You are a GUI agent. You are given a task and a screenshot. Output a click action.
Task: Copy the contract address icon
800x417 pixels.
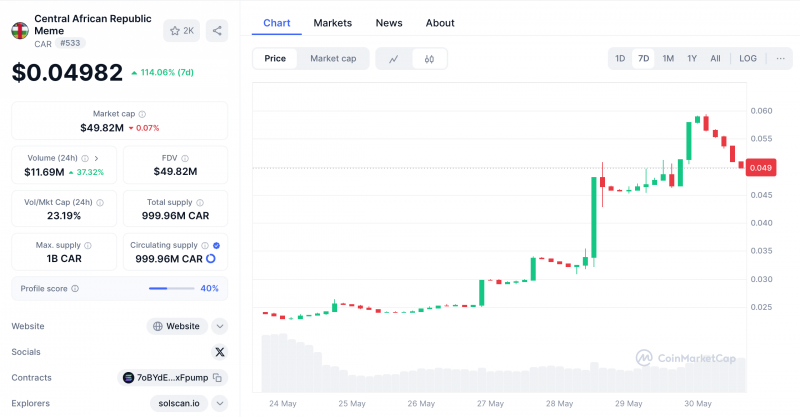[x=217, y=378]
